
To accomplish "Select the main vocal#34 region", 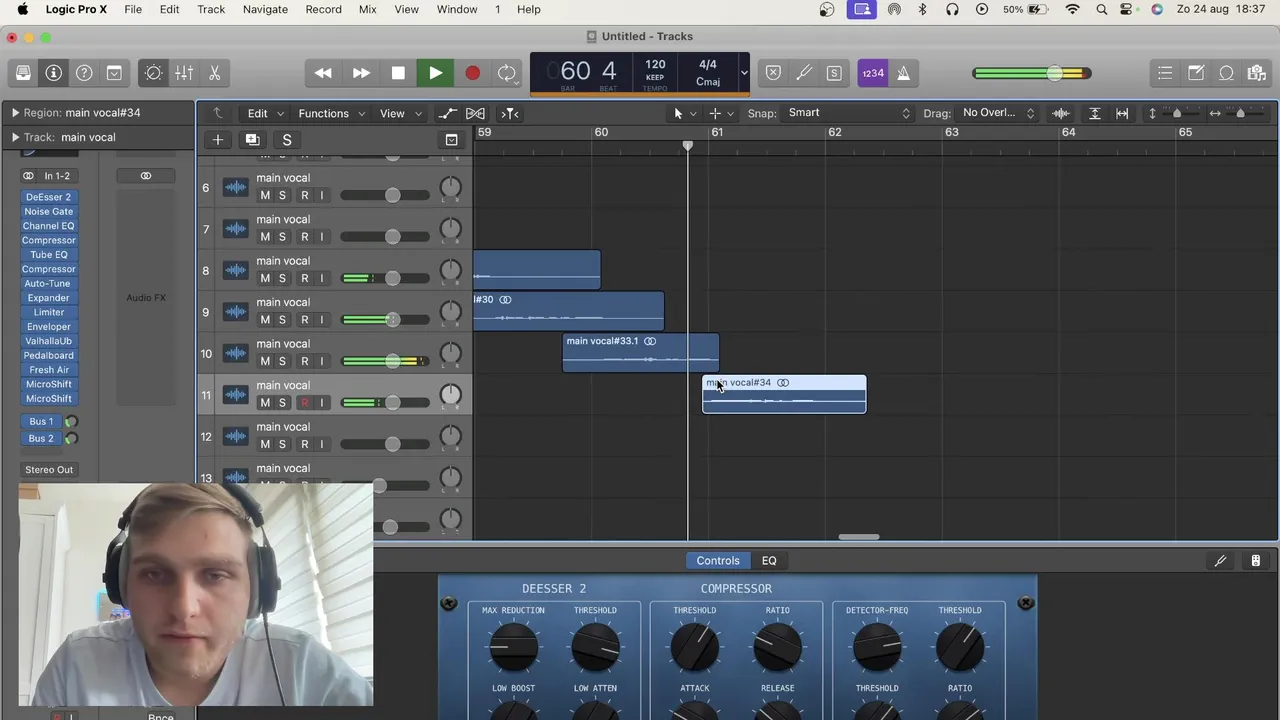I will tap(784, 394).
